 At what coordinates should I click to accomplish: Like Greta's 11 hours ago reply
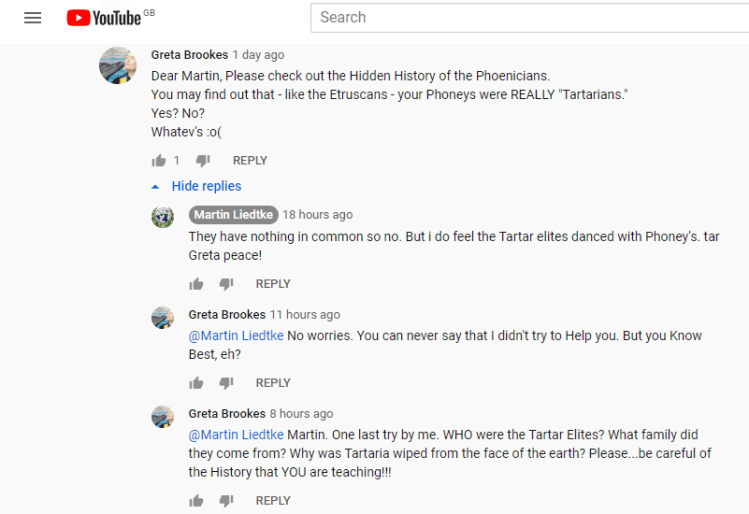point(196,383)
